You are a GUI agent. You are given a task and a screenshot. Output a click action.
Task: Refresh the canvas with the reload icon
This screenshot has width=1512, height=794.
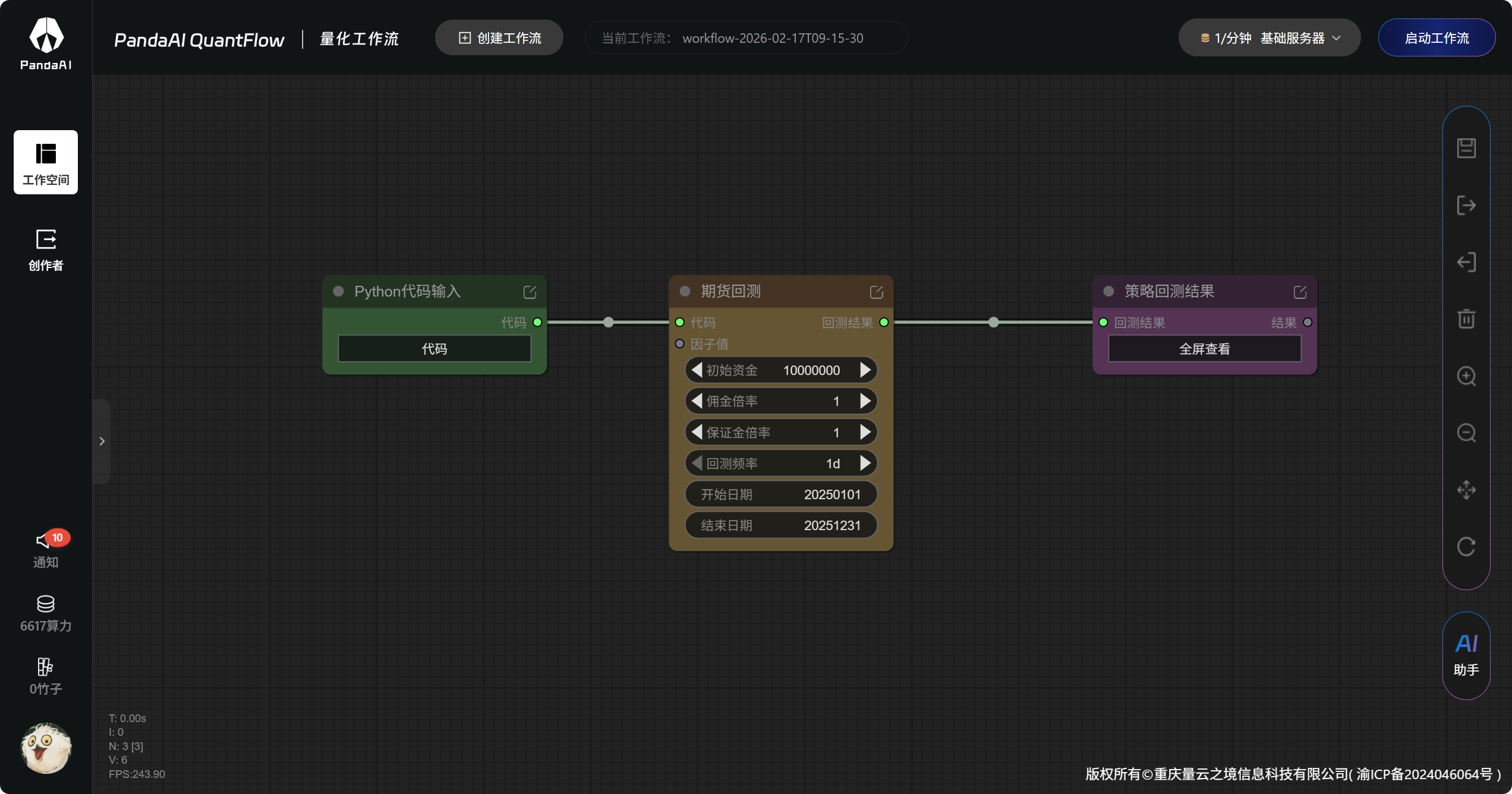(1466, 547)
